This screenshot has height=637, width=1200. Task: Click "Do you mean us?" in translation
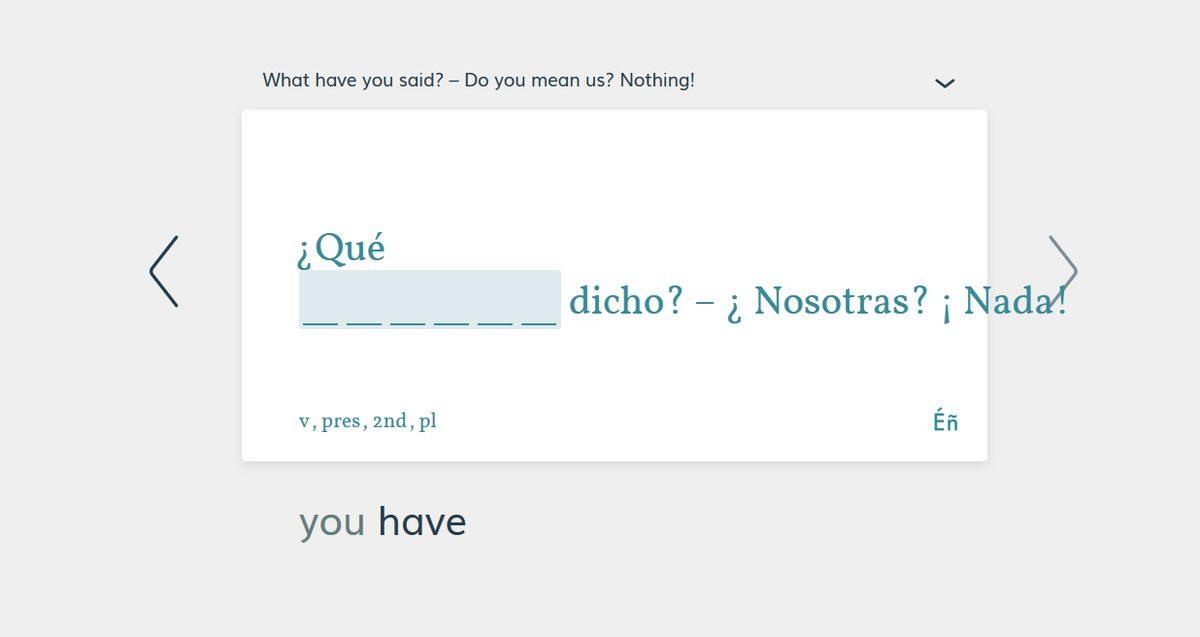[x=539, y=80]
